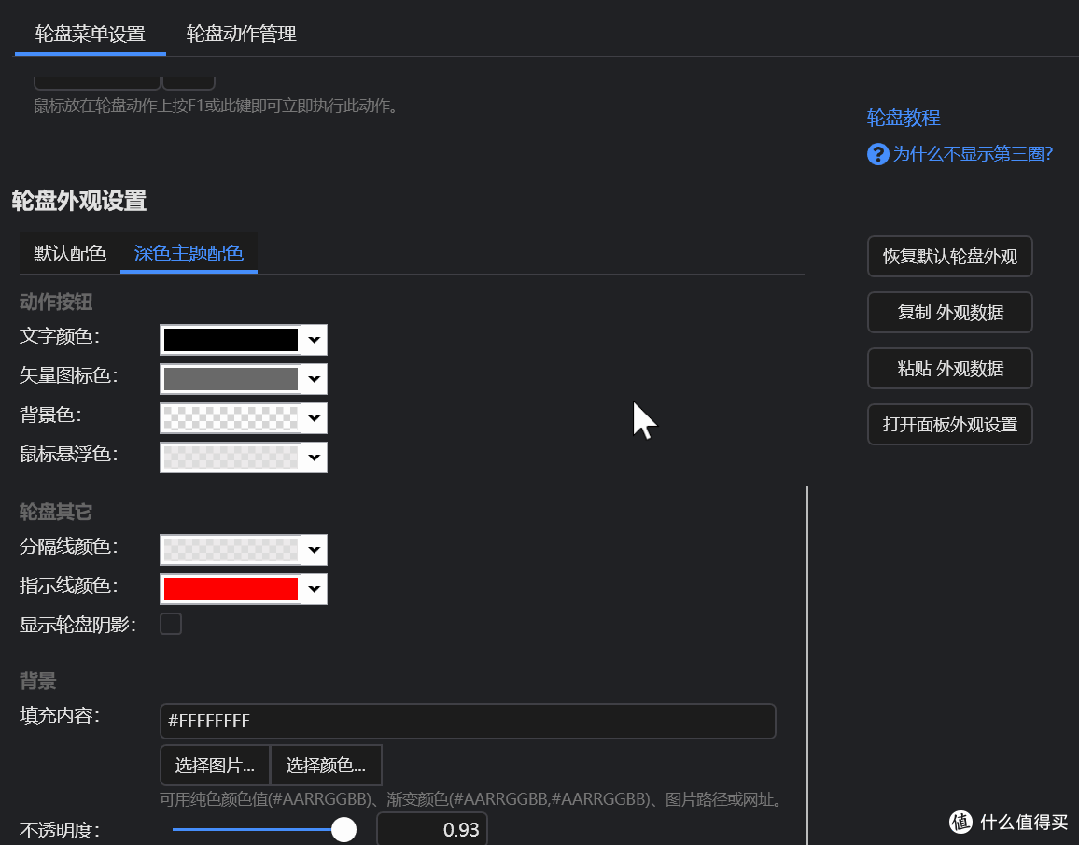
Task: Click the red 指示线颜色 swatch
Action: (231, 589)
